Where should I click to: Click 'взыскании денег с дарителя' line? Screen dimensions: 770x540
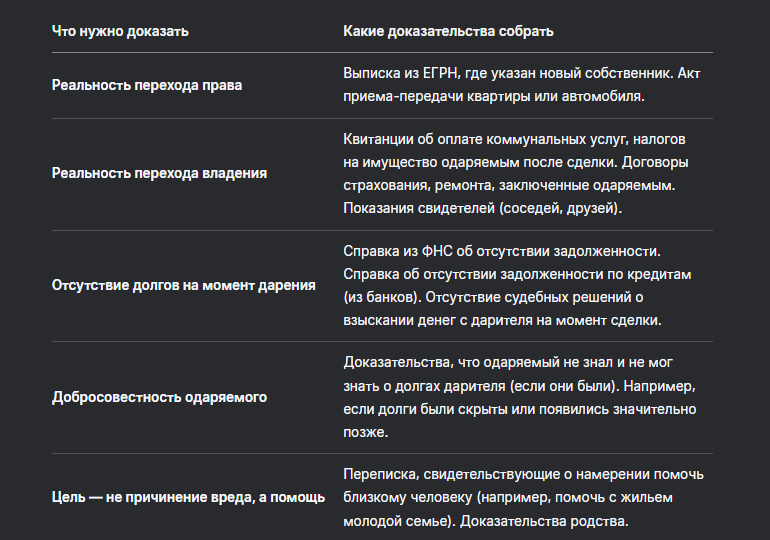[502, 320]
